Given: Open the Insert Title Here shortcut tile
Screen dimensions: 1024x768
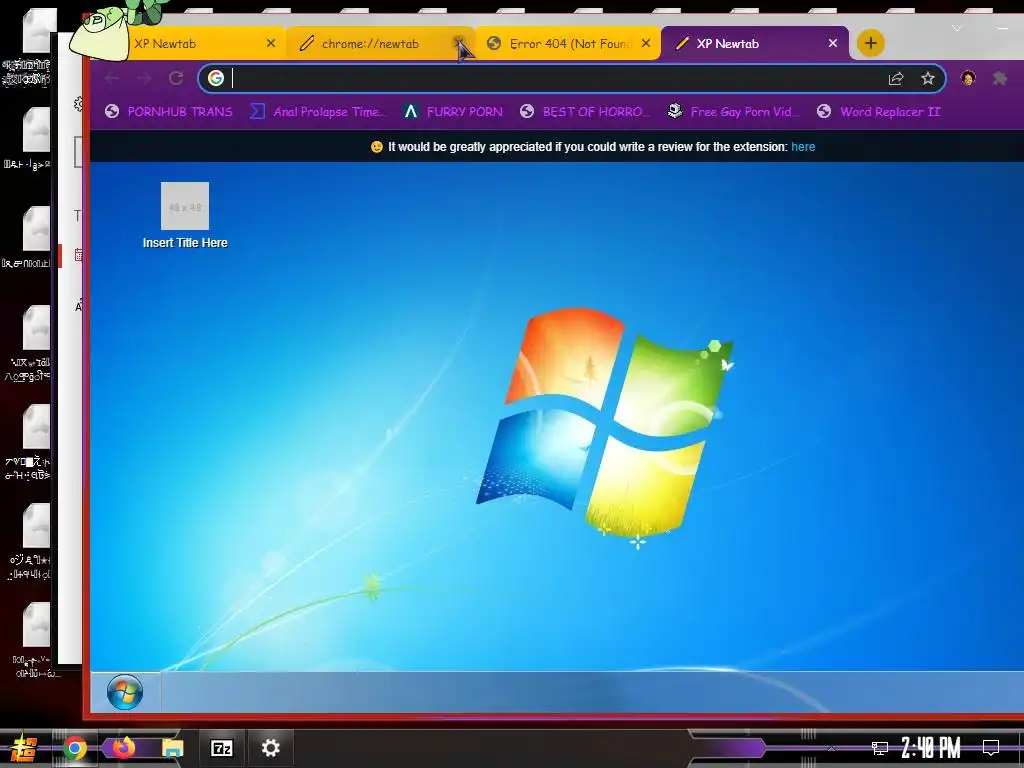Looking at the screenshot, I should click(185, 216).
